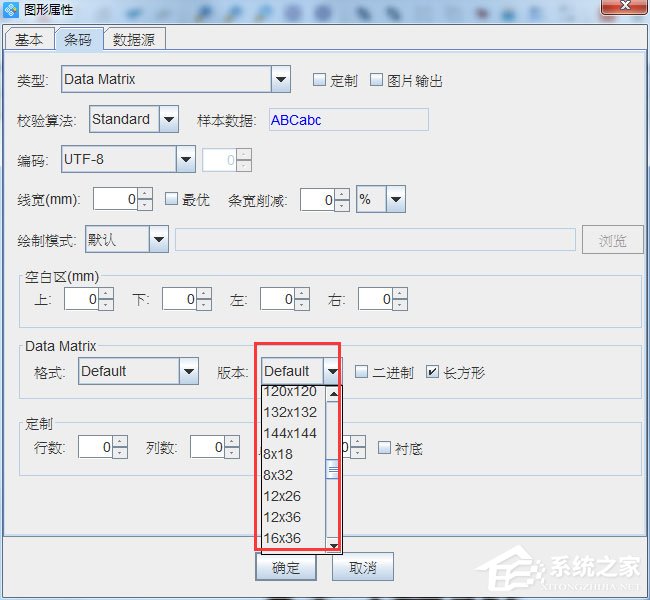Select 8x18 in the version list
This screenshot has height=600, width=650.
tap(294, 454)
